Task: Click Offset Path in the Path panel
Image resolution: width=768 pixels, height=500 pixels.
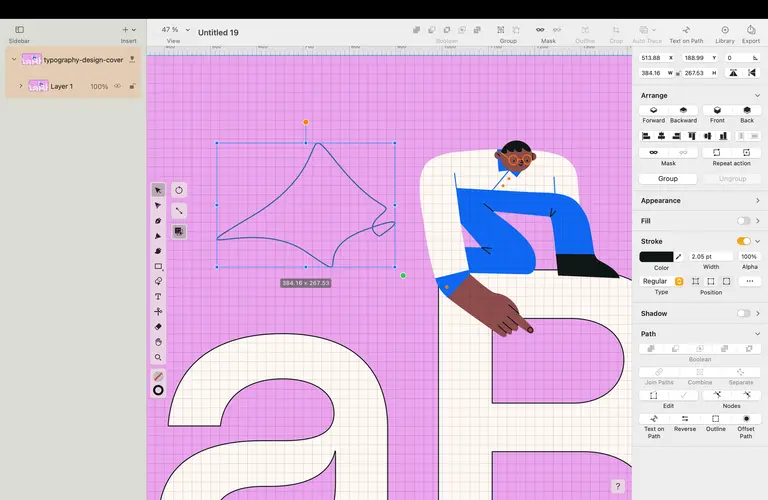Action: [746, 419]
